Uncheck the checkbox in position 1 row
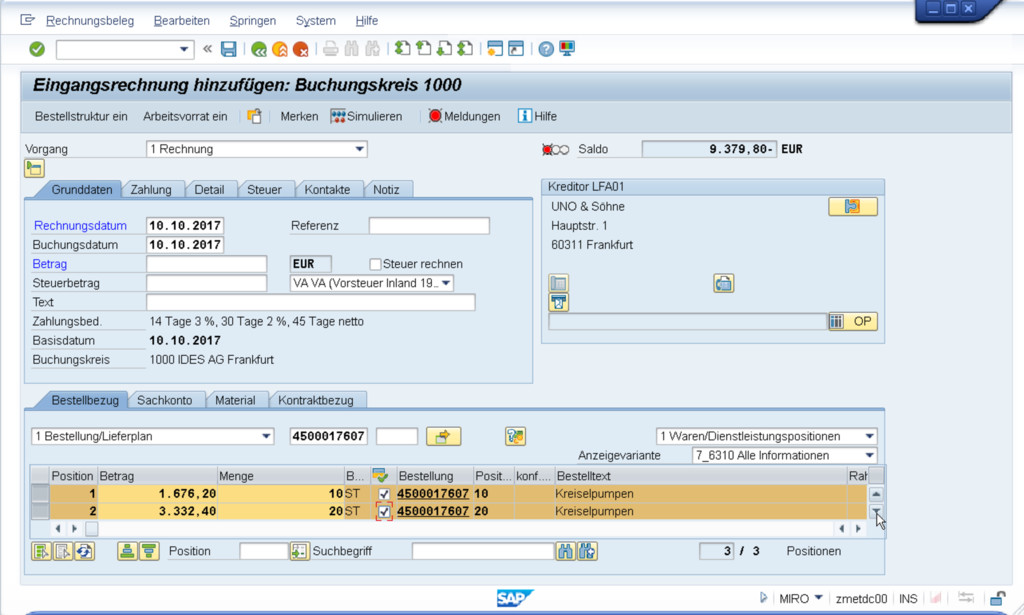Screen dimensions: 1024x615 tap(384, 494)
